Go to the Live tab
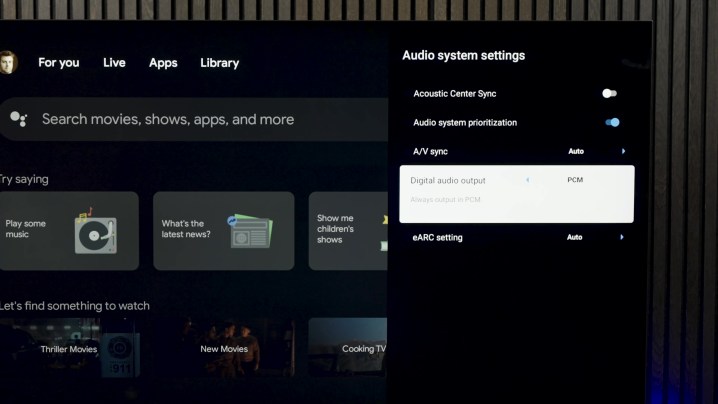Image resolution: width=718 pixels, height=404 pixels. point(114,62)
